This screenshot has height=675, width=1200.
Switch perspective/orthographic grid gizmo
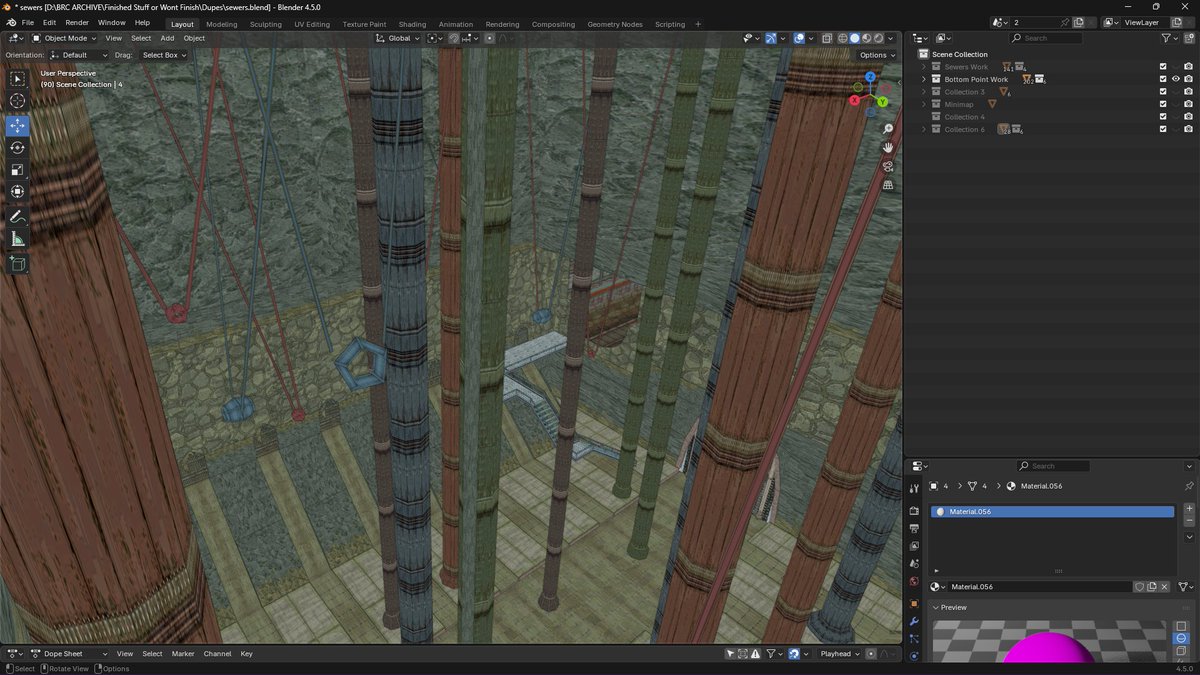coord(887,185)
